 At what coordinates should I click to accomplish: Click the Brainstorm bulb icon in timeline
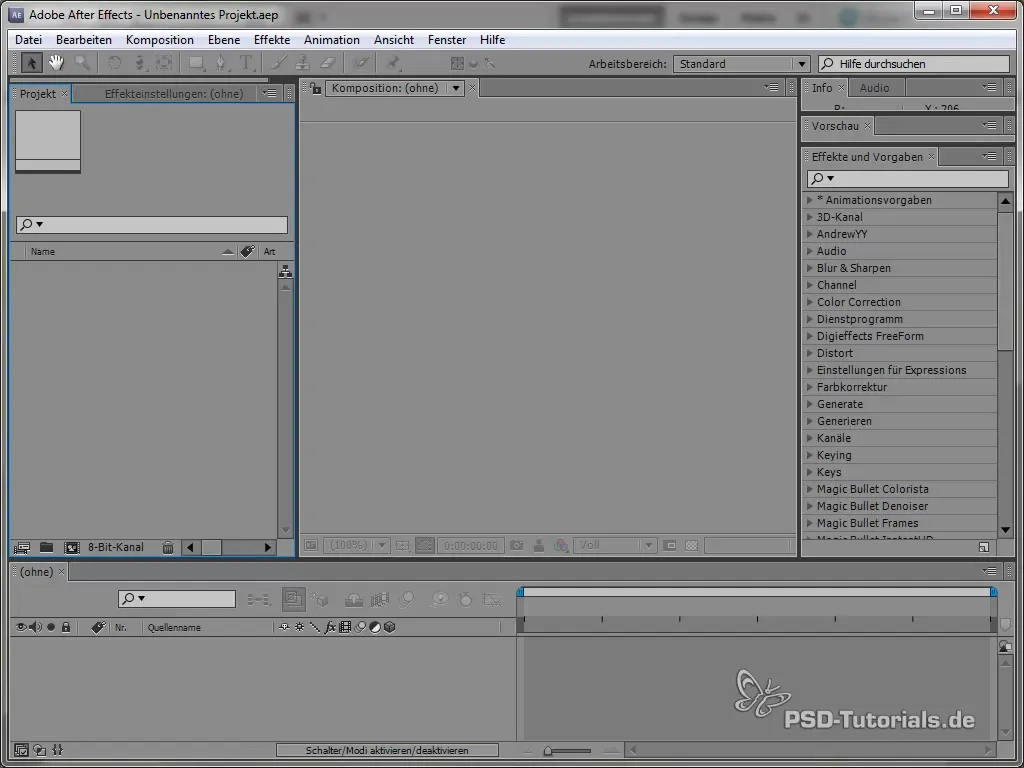[x=440, y=599]
